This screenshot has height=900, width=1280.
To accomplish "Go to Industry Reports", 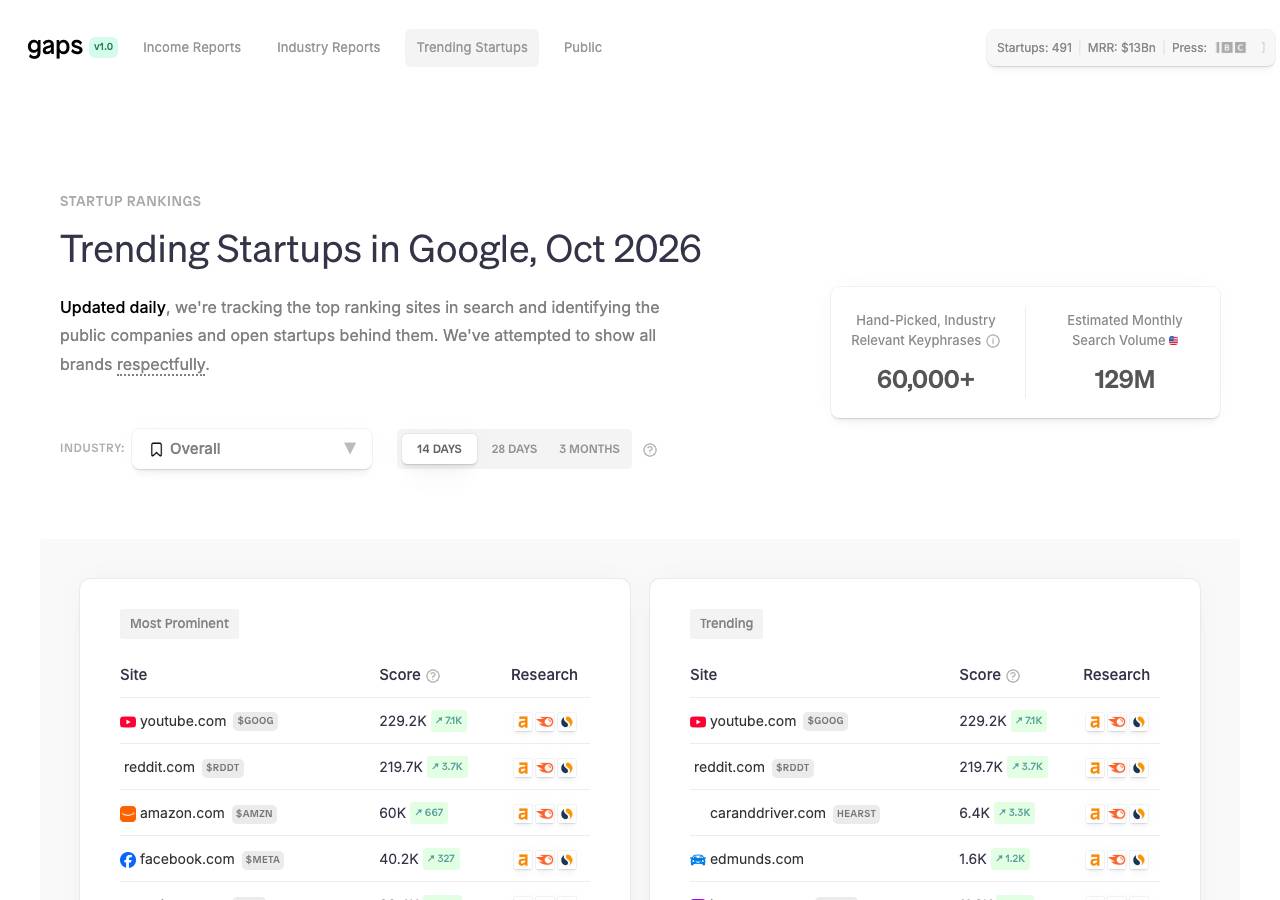I will pyautogui.click(x=329, y=47).
